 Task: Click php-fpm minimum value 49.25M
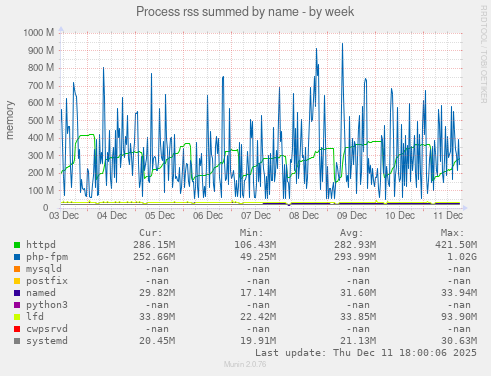pyautogui.click(x=258, y=257)
